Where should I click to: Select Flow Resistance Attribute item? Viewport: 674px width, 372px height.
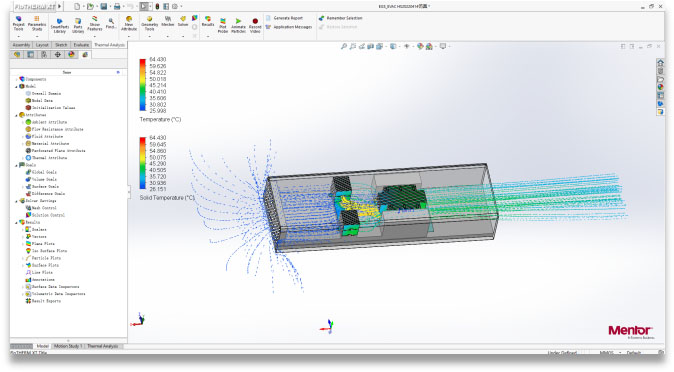coord(54,129)
